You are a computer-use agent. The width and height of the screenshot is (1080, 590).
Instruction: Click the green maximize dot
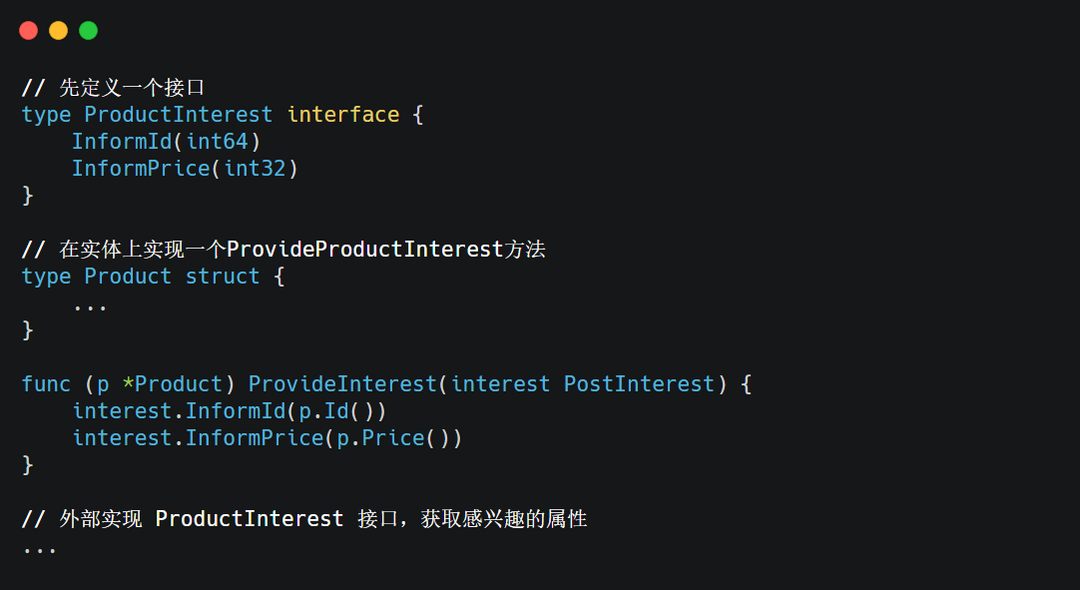coord(88,30)
